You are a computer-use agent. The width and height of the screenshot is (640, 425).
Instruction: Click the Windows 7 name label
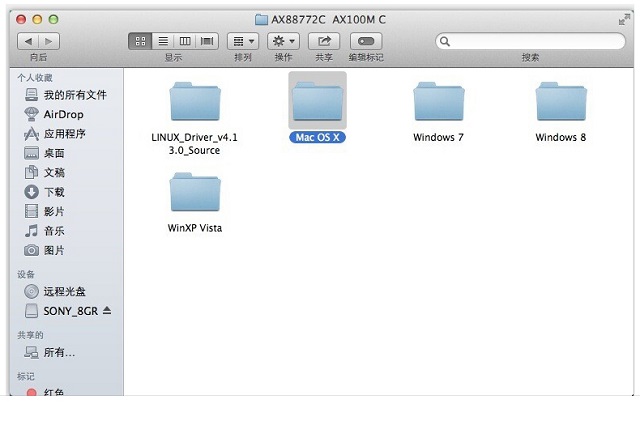(438, 138)
